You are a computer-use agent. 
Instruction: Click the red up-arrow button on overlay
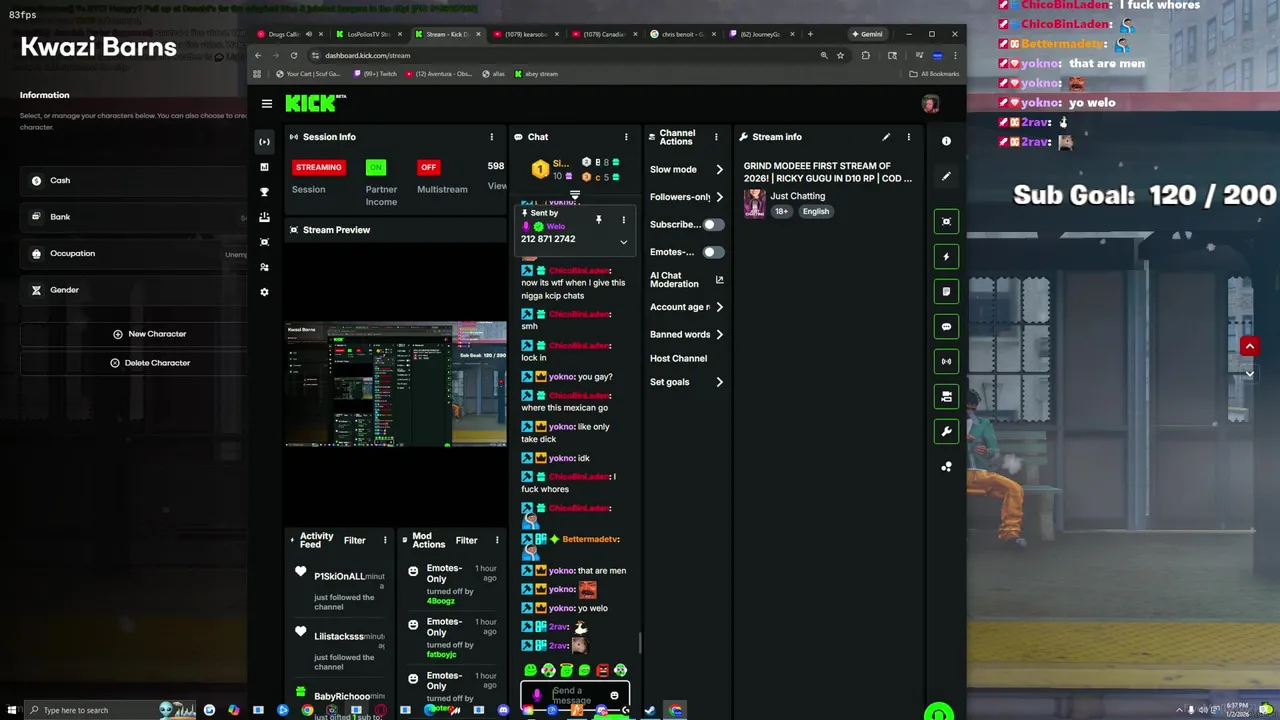(1249, 346)
